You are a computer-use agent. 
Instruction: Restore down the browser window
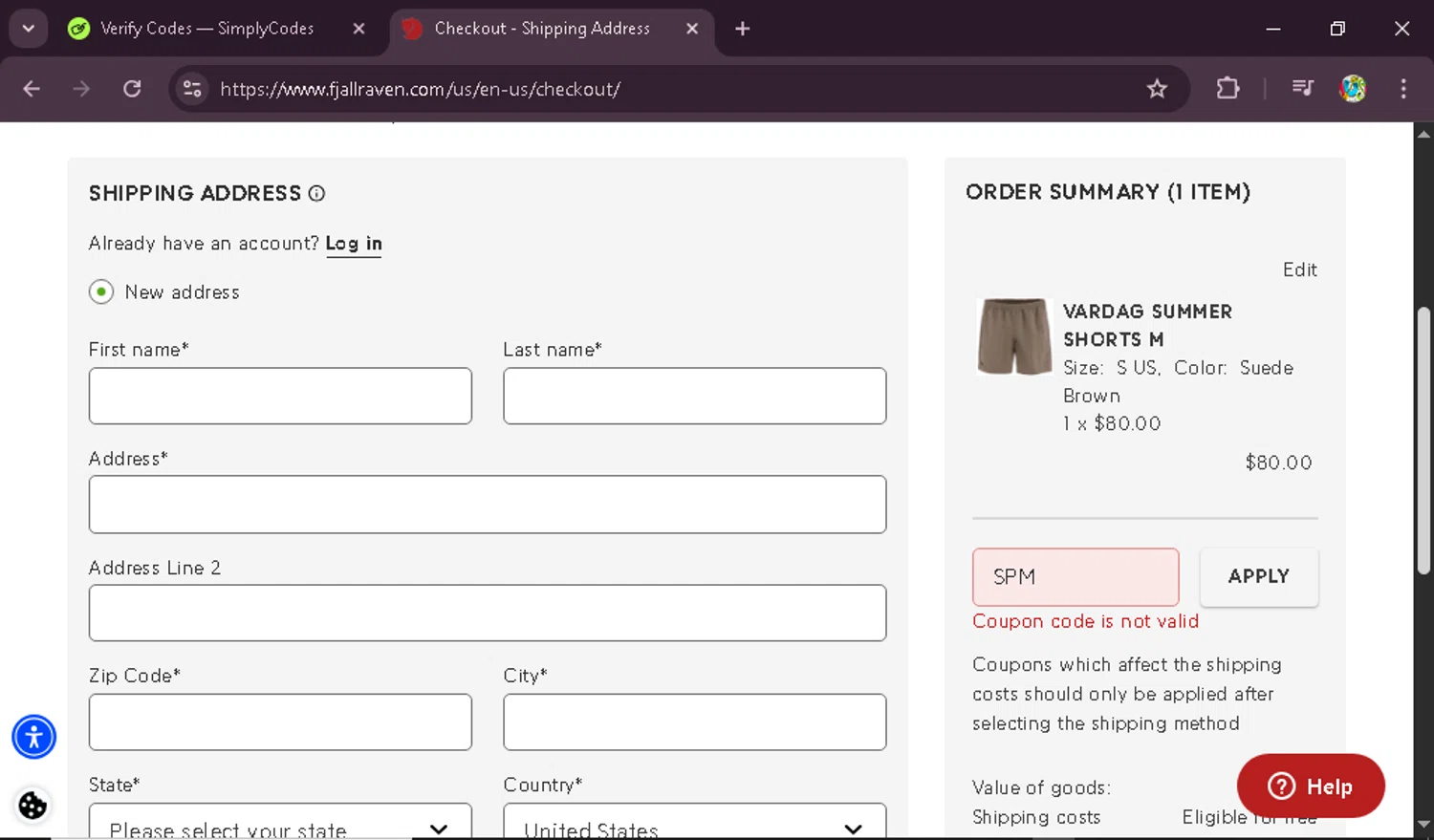click(1337, 29)
